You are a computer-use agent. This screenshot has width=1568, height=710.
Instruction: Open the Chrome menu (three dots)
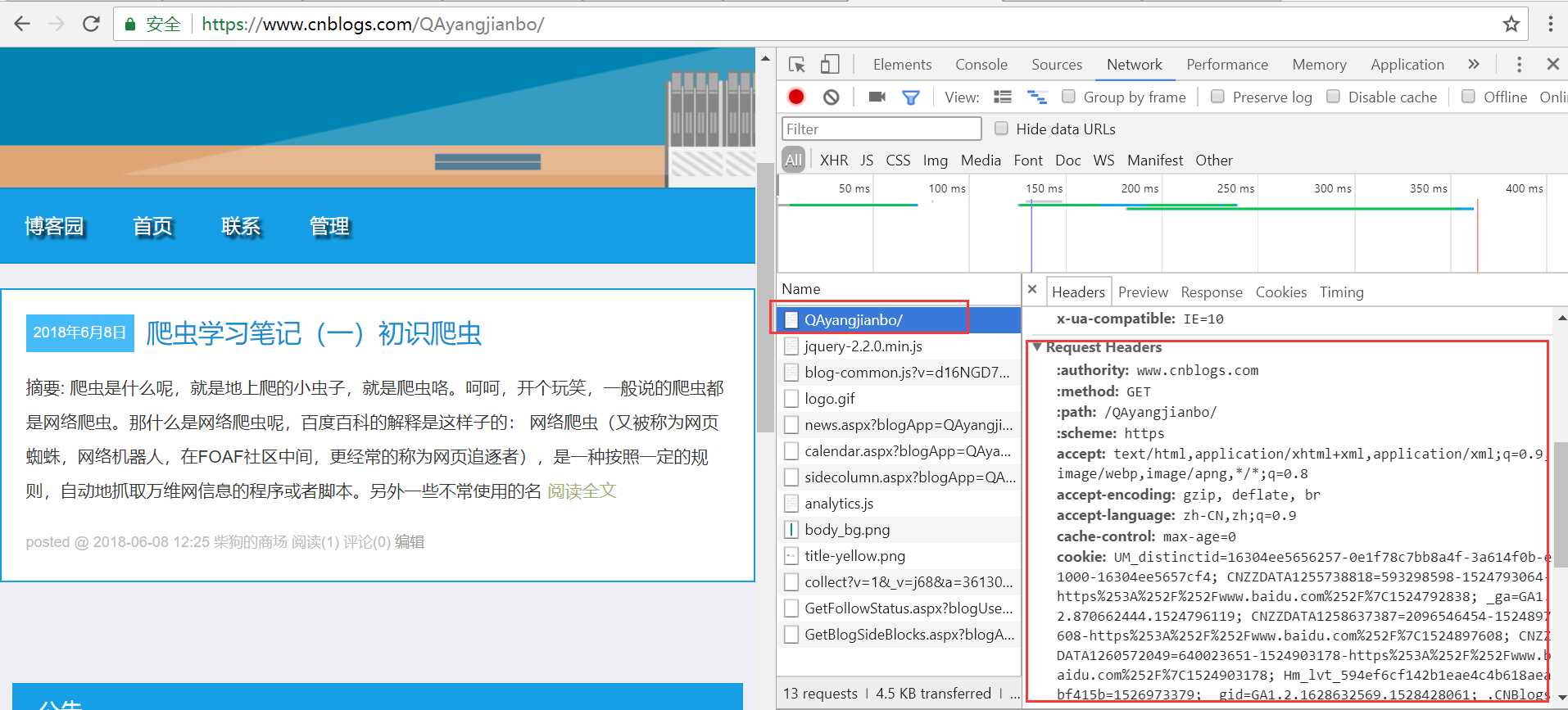point(1550,24)
